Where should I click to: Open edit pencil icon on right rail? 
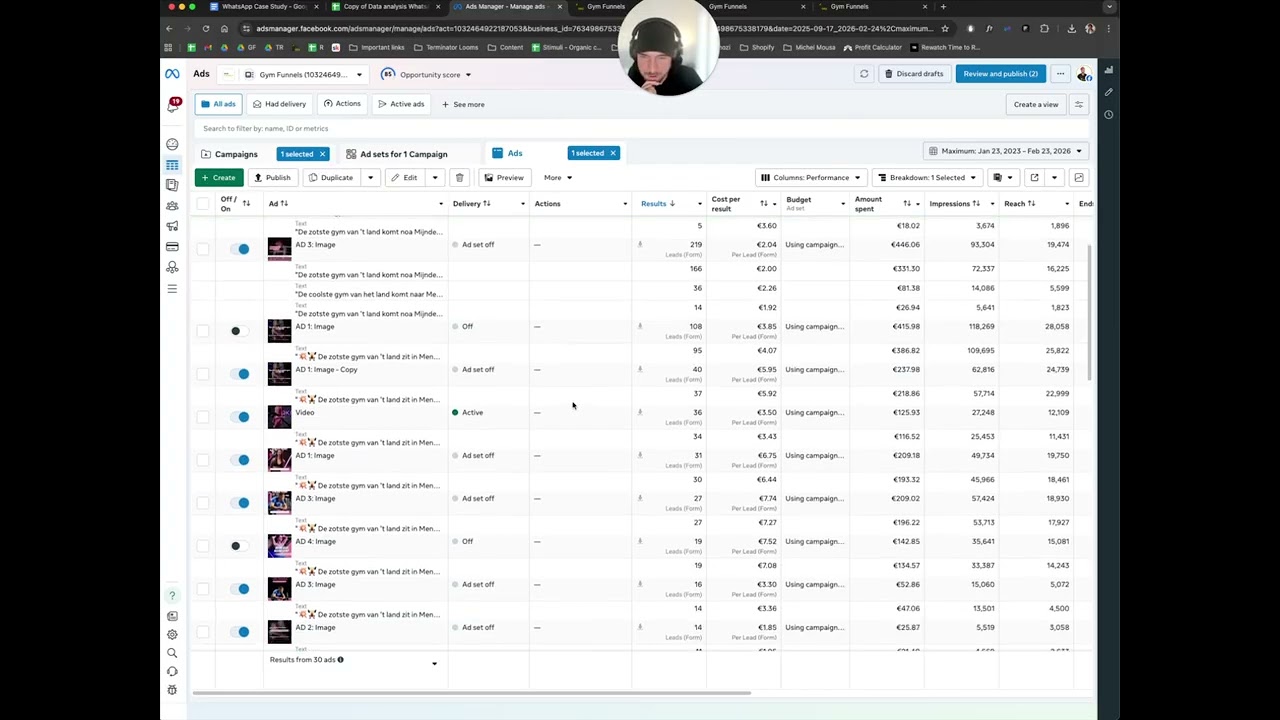pyautogui.click(x=1108, y=92)
